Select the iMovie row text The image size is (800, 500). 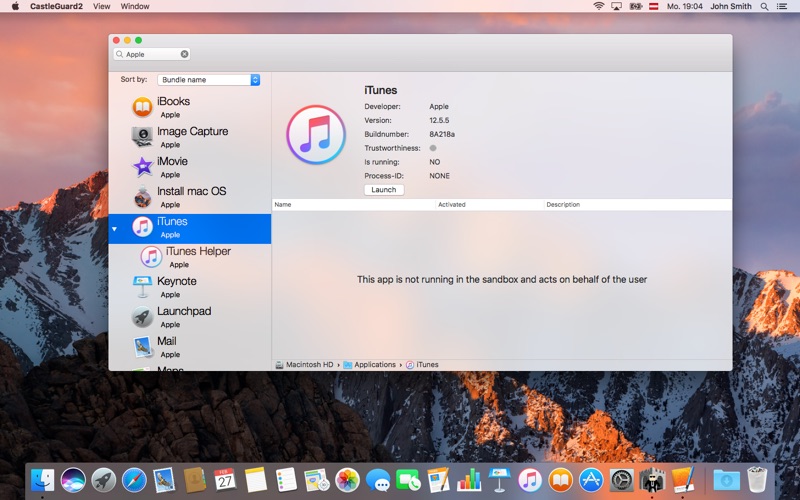pos(172,161)
